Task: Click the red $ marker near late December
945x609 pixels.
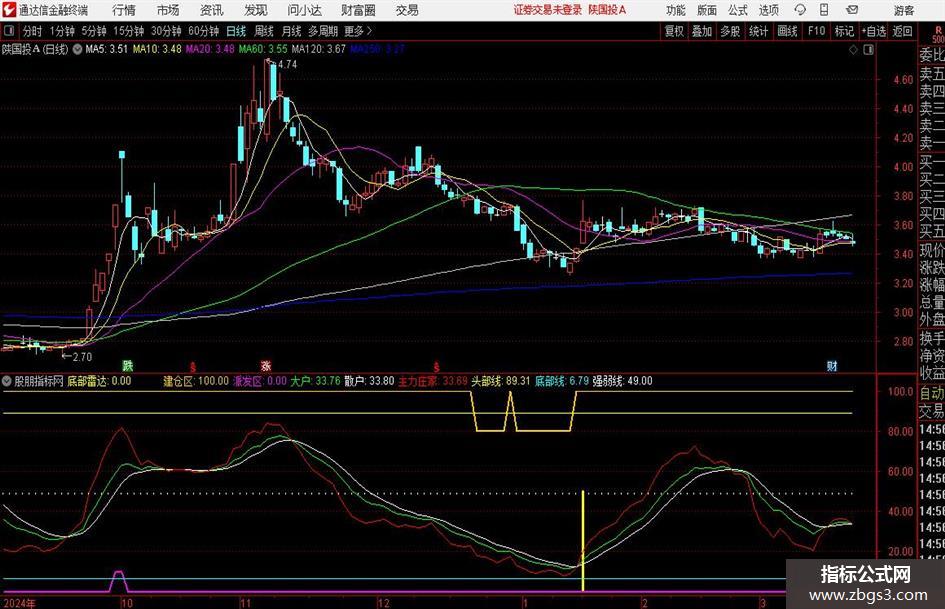Action: pos(436,366)
